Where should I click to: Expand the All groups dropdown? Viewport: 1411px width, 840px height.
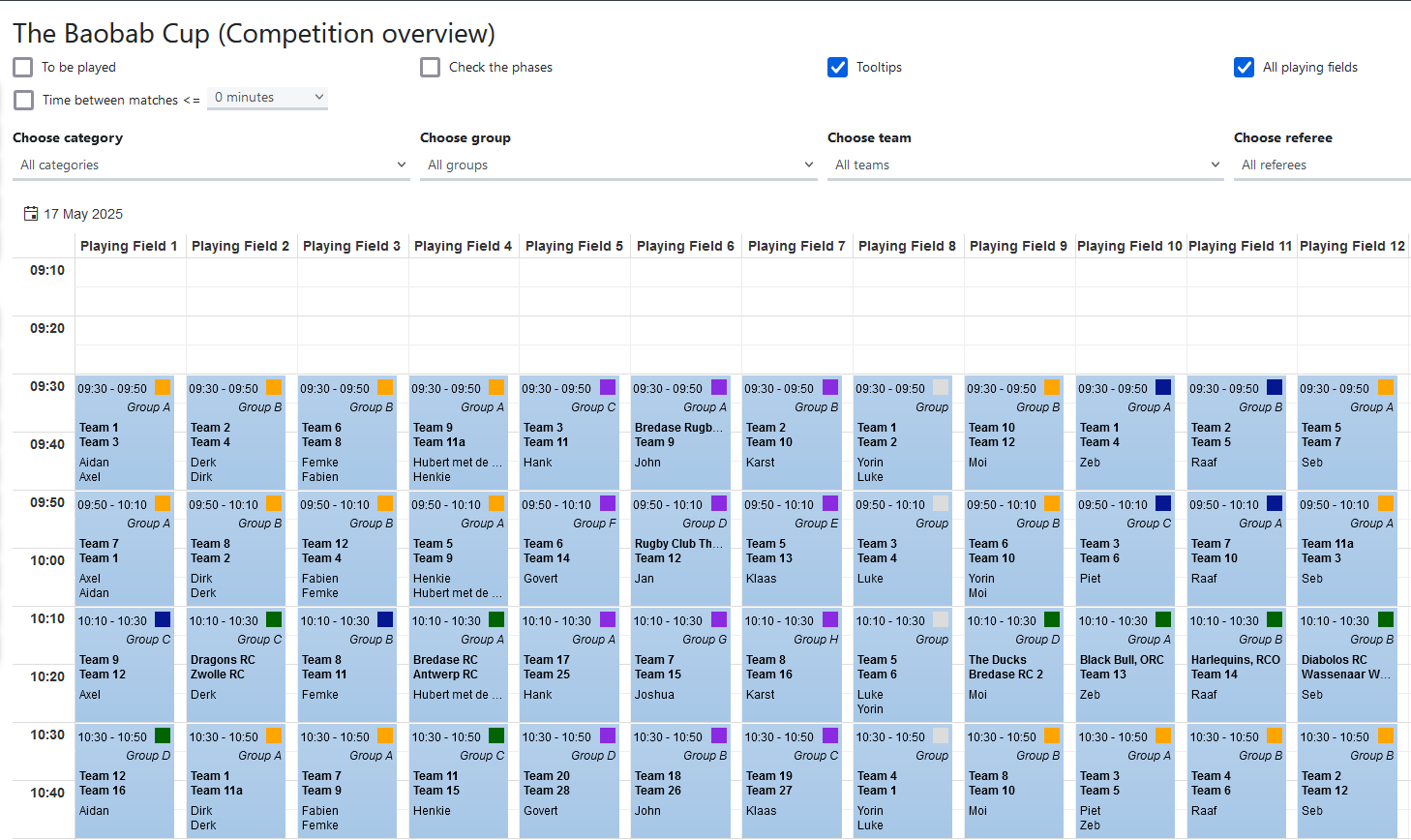click(x=618, y=165)
